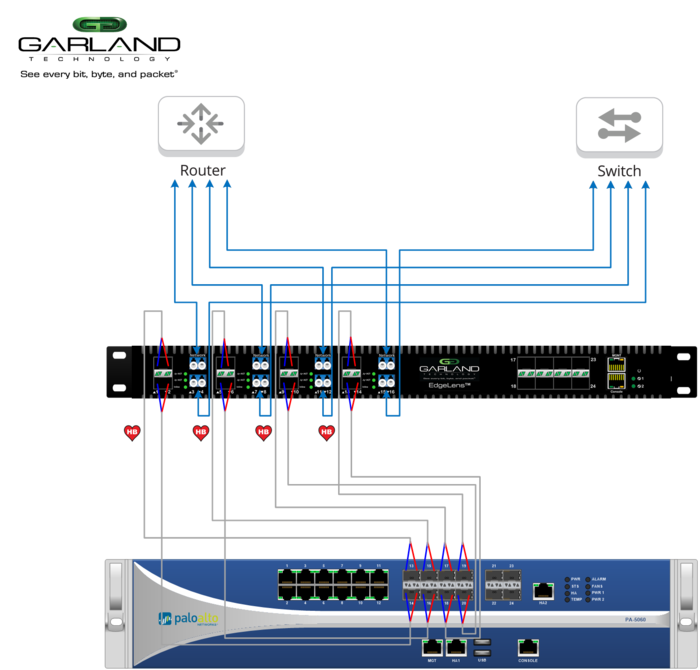Click the HA2 port on the firewall
The height and width of the screenshot is (670, 700).
(543, 591)
